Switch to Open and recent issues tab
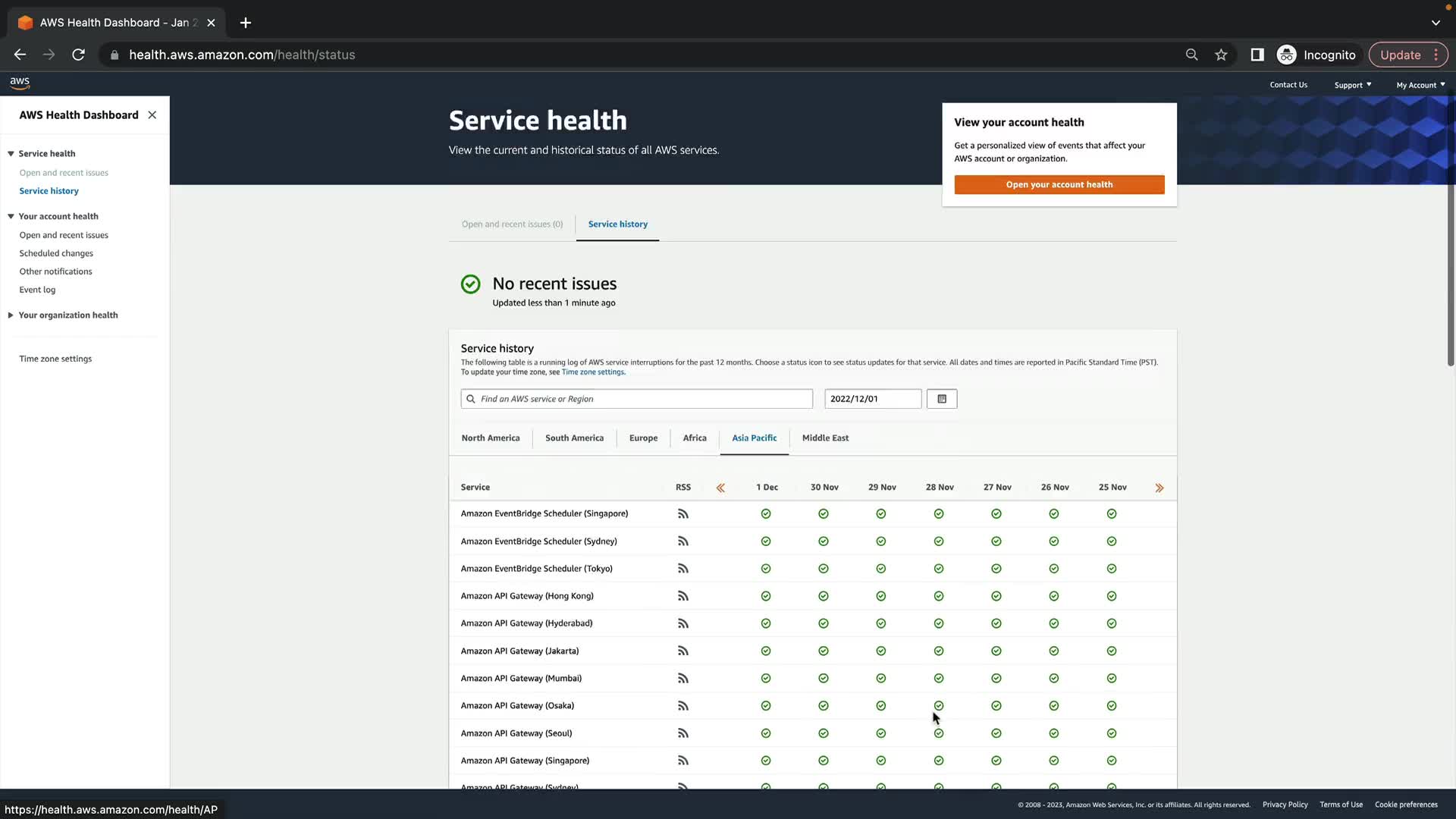This screenshot has height=819, width=1456. click(512, 224)
